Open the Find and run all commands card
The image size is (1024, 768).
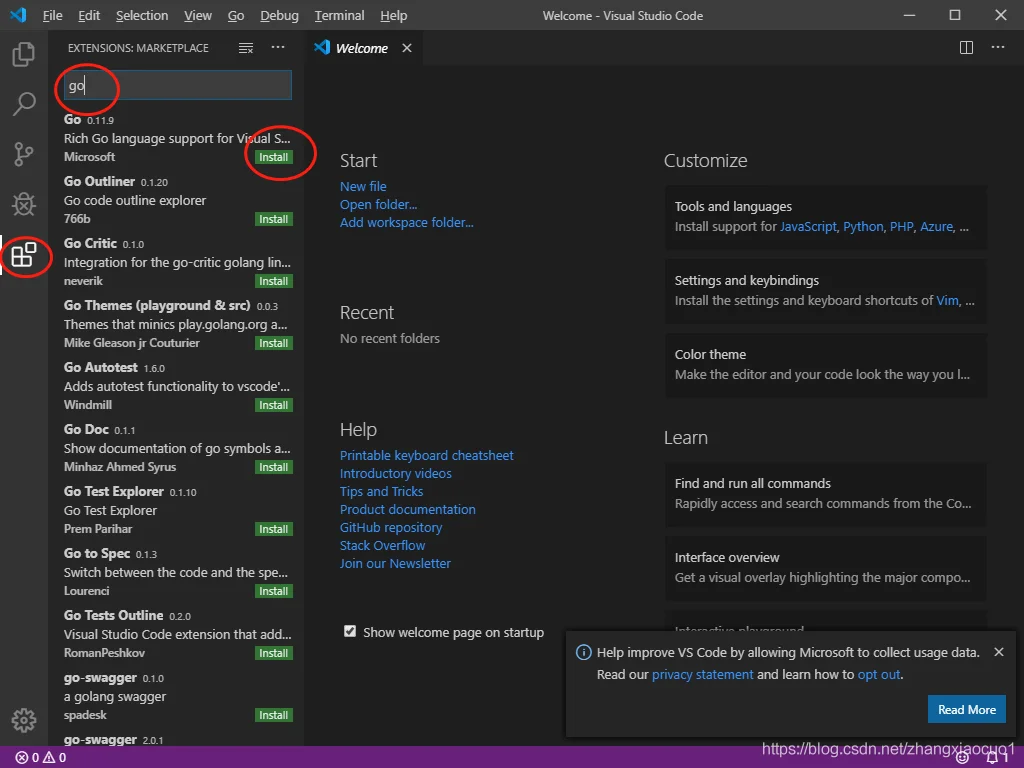[x=825, y=494]
